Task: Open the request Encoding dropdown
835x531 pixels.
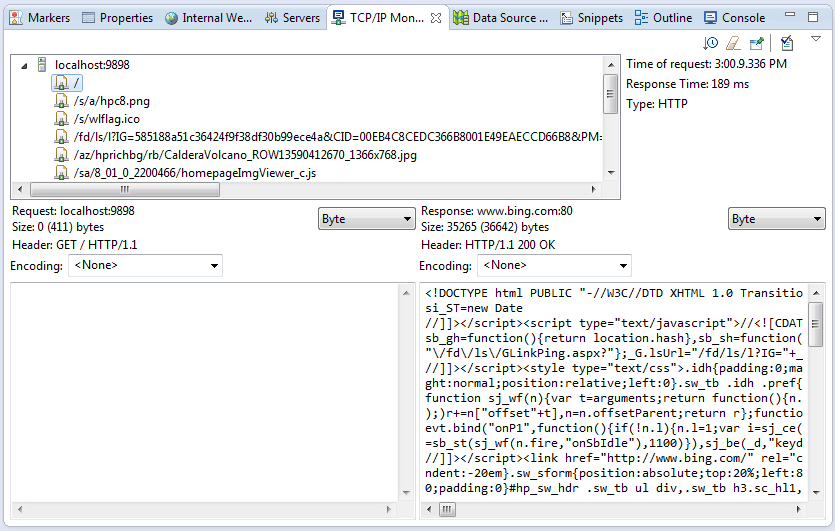Action: click(145, 265)
